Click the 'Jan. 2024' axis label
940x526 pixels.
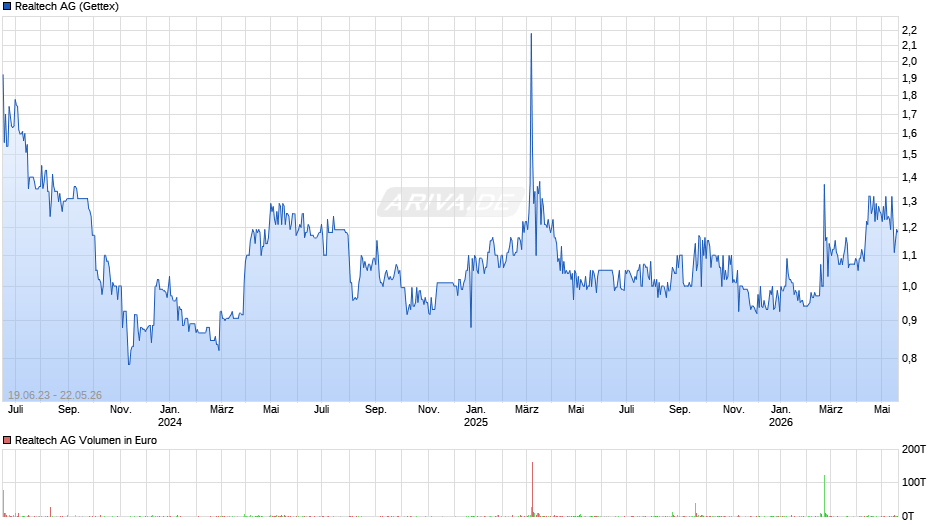click(x=170, y=416)
